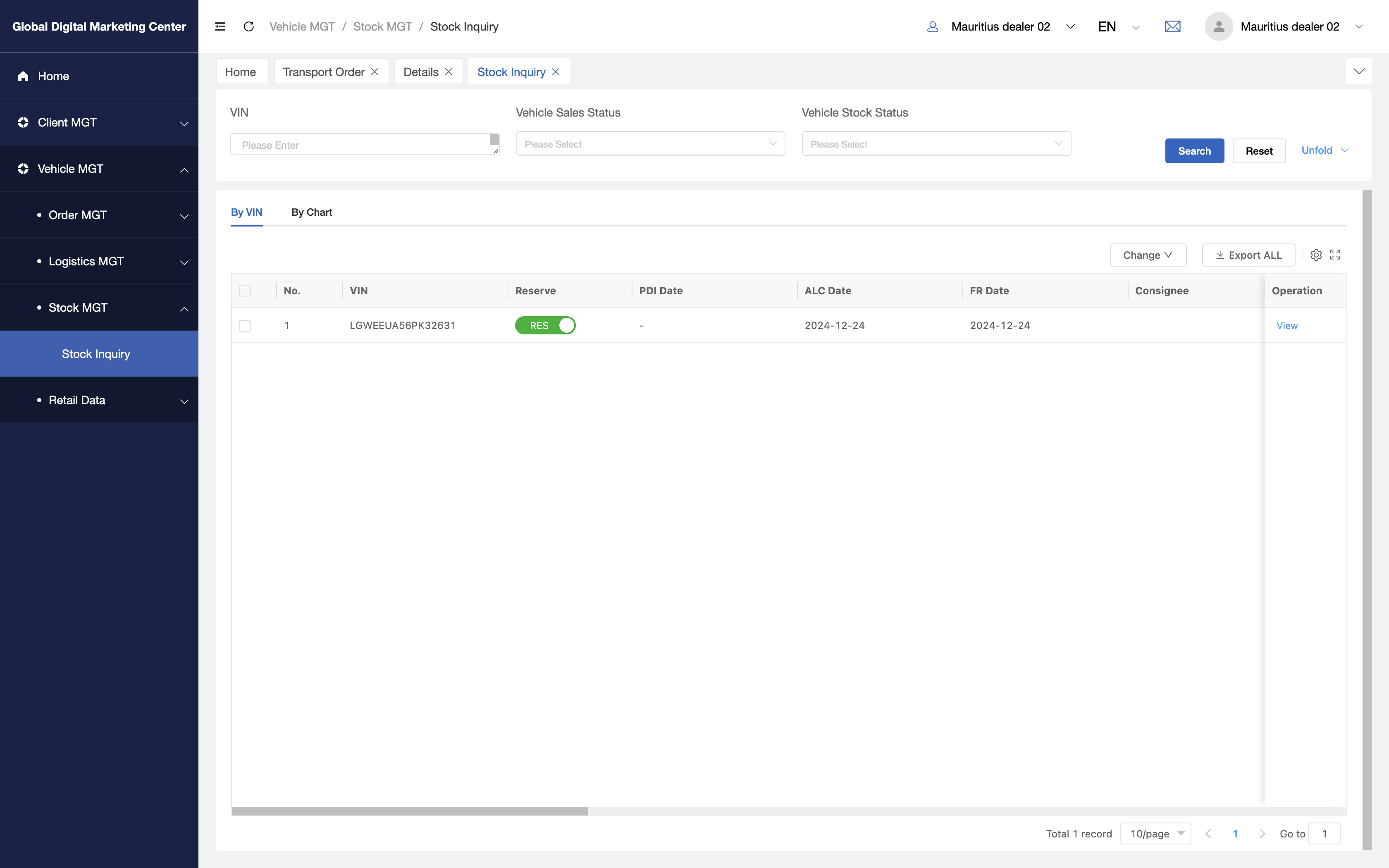This screenshot has width=1389, height=868.
Task: Toggle the RES reserve switch
Action: tap(545, 326)
